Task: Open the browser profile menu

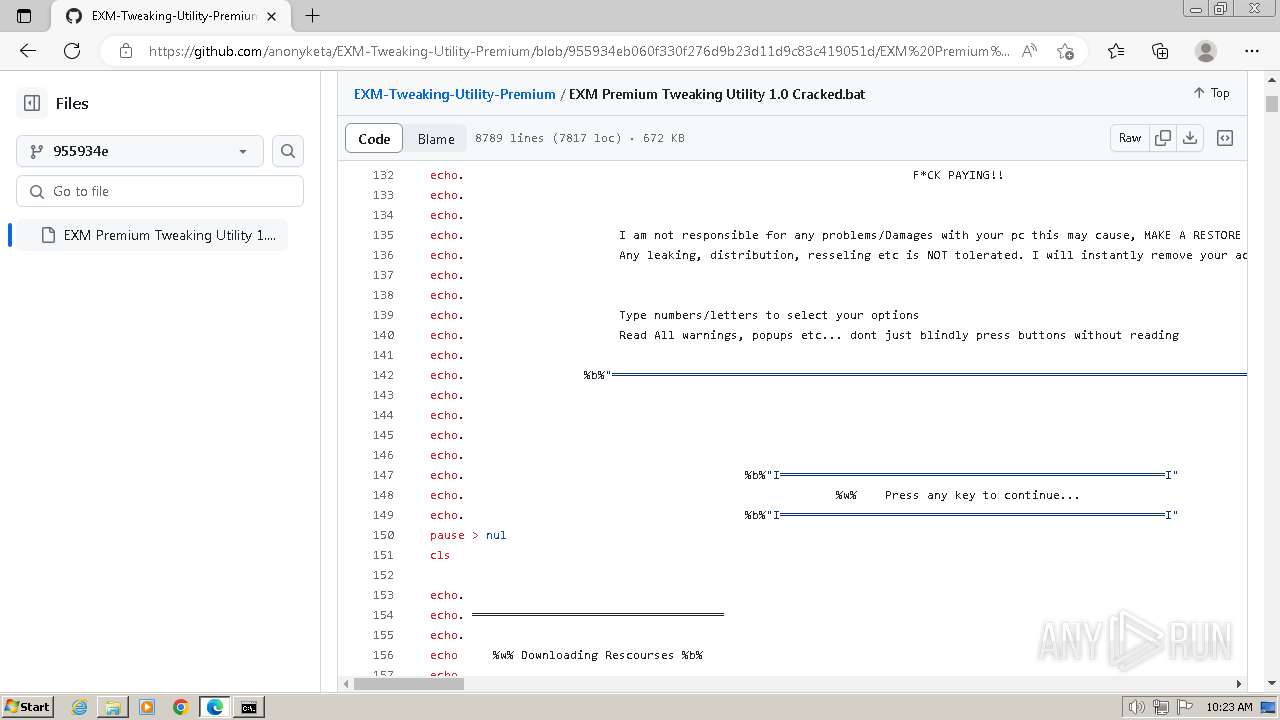Action: (1206, 51)
